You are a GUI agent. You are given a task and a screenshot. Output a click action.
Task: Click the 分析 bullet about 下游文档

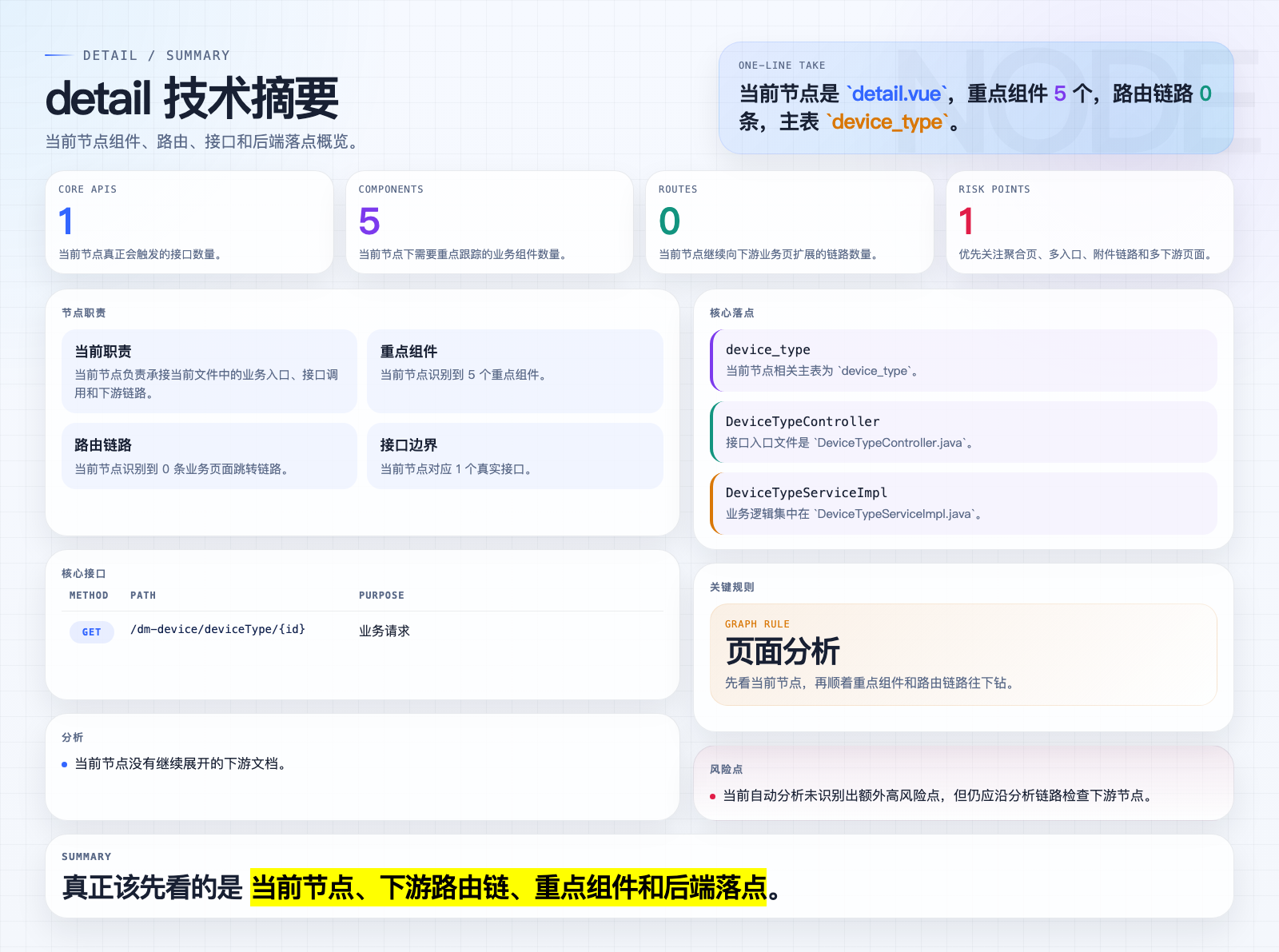tap(181, 763)
